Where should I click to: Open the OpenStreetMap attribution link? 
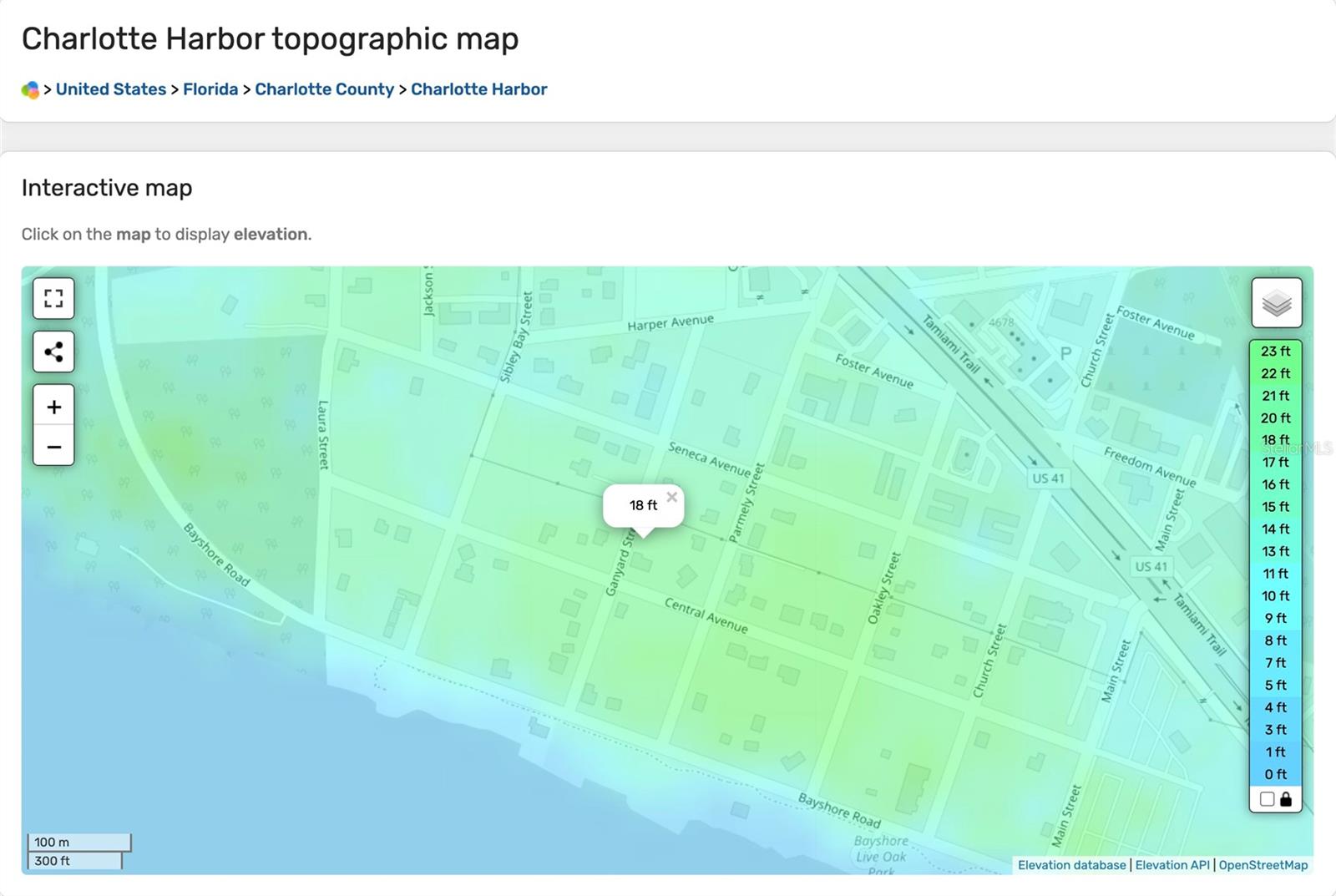point(1263,865)
